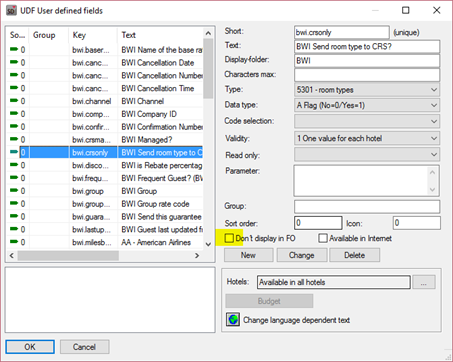Click the vertical scrollbar thumb of the list
Screen dimensions: 453x362
[x=208, y=68]
